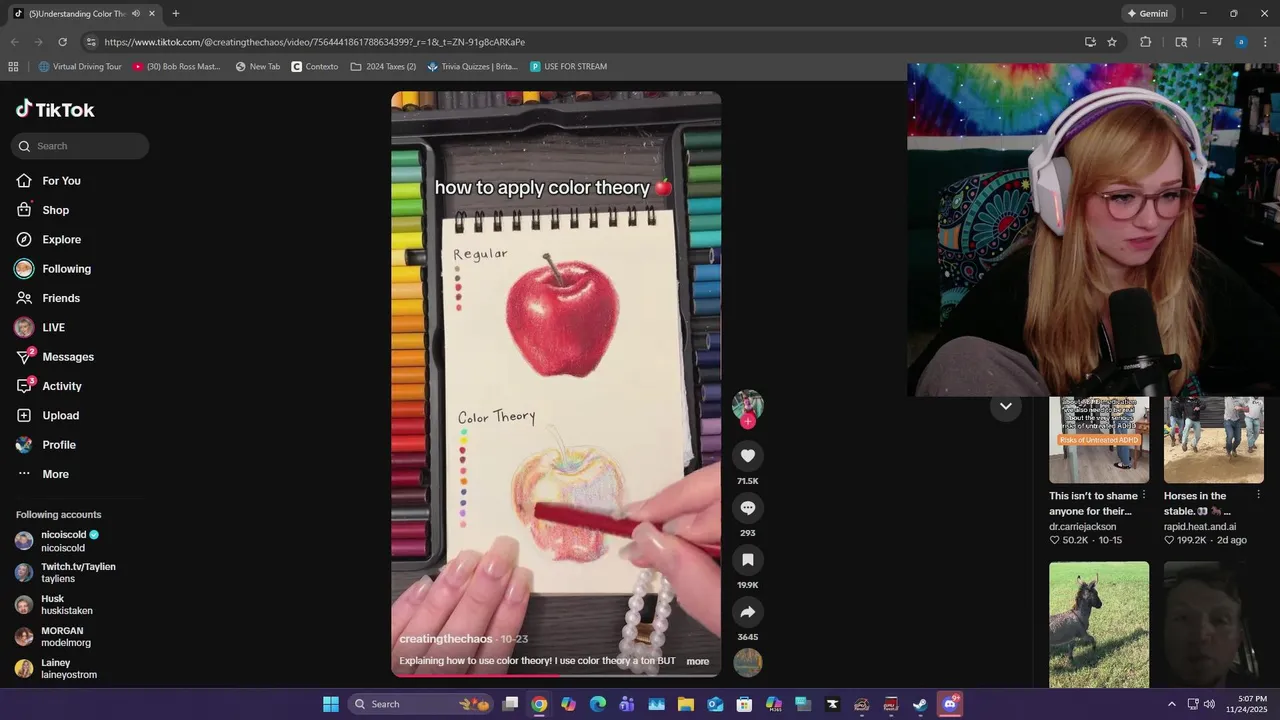Image resolution: width=1280 pixels, height=720 pixels.
Task: Expand the More menu in the sidebar
Action: tap(55, 474)
